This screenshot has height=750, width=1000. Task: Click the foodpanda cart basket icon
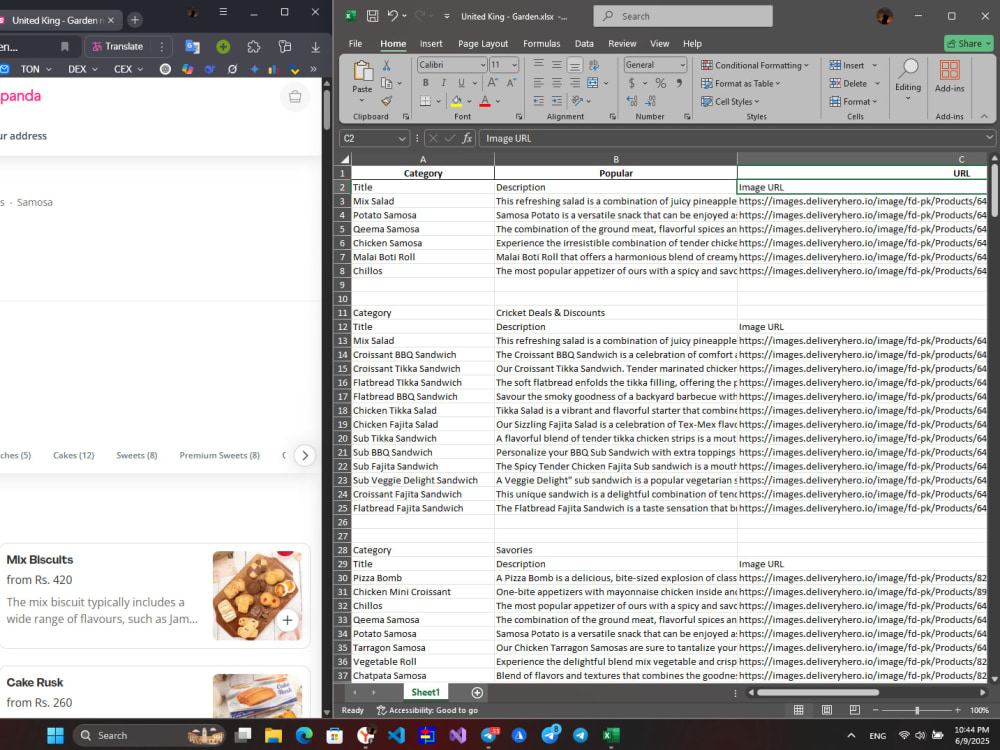click(295, 97)
